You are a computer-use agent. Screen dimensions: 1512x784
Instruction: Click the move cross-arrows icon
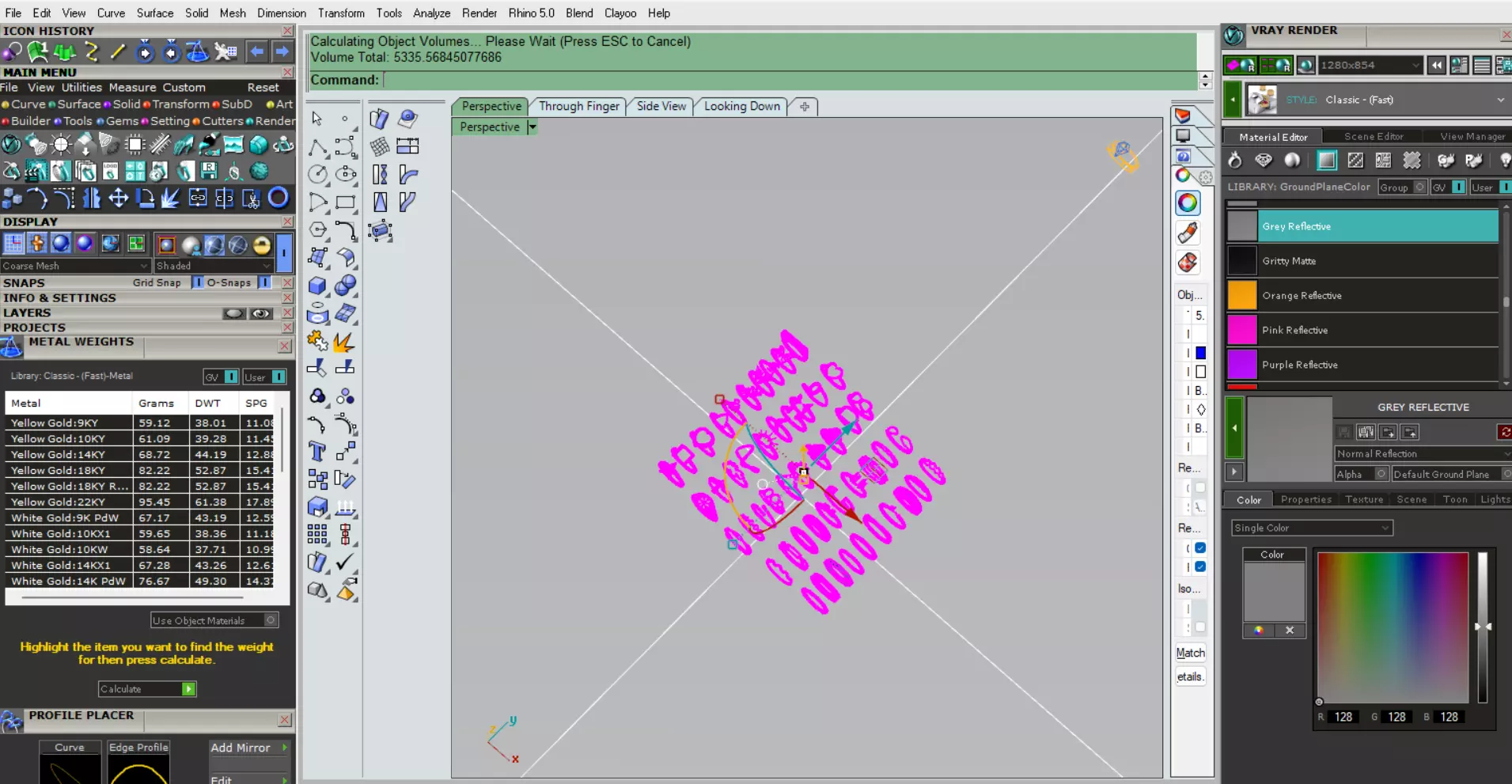(118, 198)
